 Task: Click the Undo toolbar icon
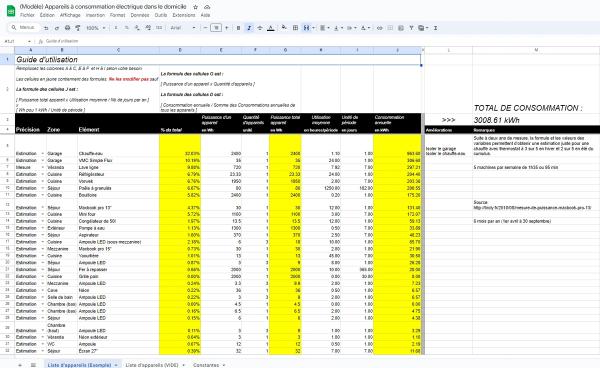click(46, 28)
